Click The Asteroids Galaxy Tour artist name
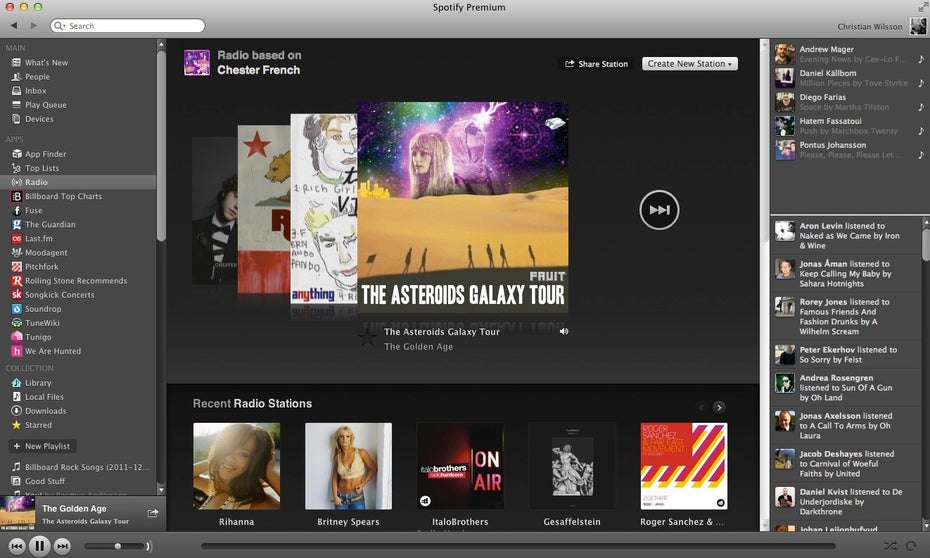Screen dimensions: 930x558 tap(441, 332)
